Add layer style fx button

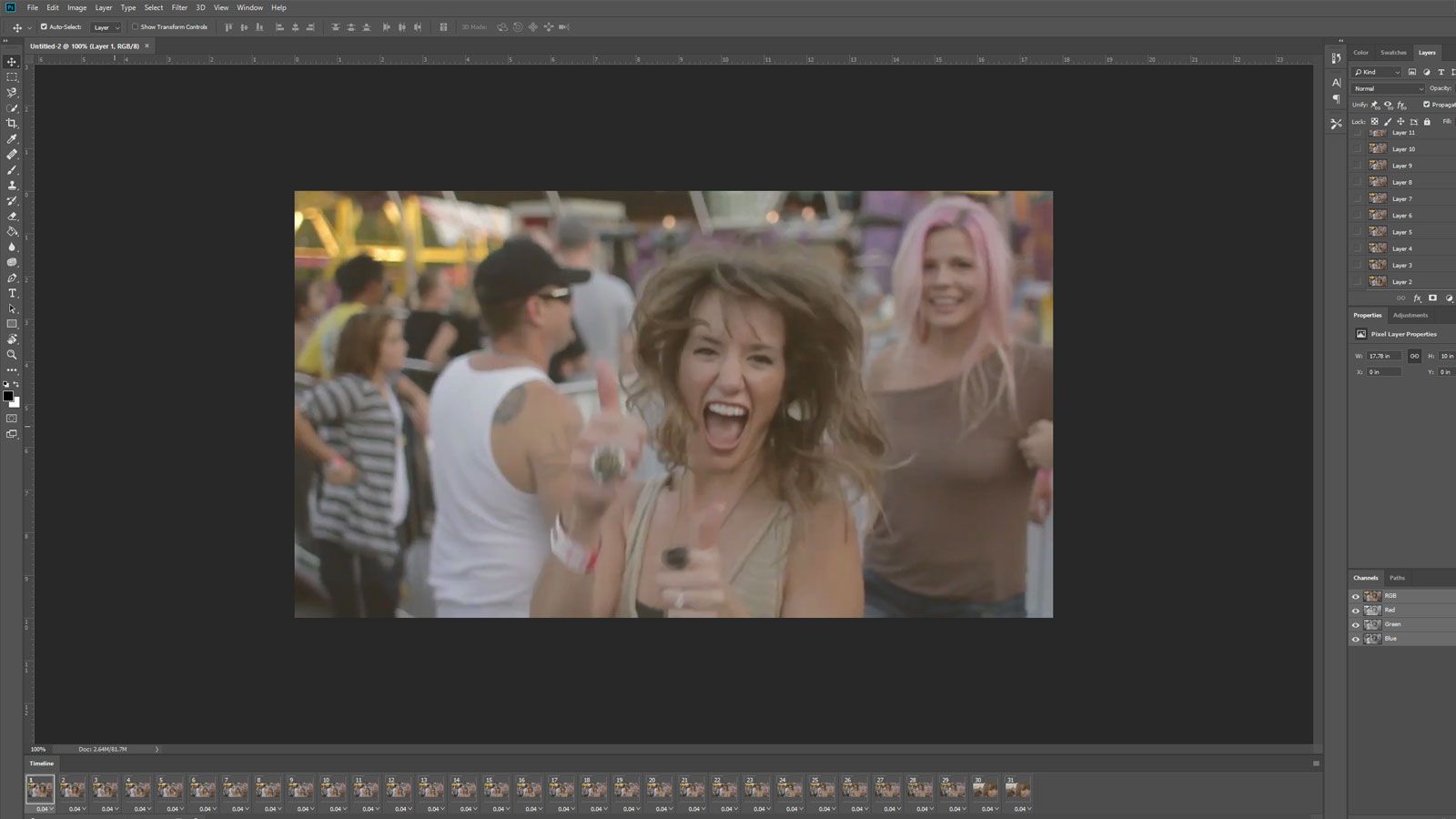pyautogui.click(x=1417, y=298)
